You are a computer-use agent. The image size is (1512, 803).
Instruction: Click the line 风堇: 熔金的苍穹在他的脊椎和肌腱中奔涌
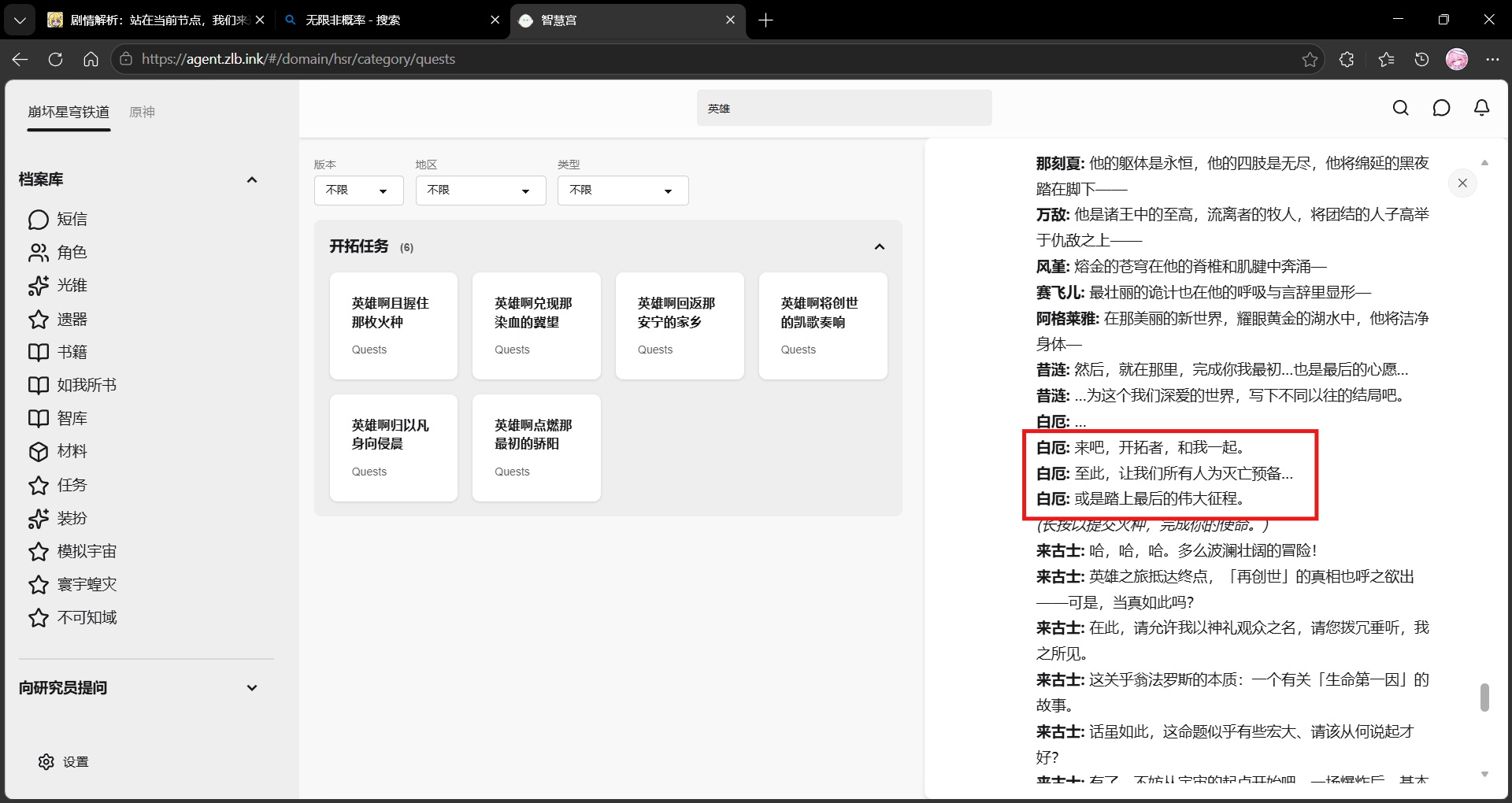point(1181,267)
